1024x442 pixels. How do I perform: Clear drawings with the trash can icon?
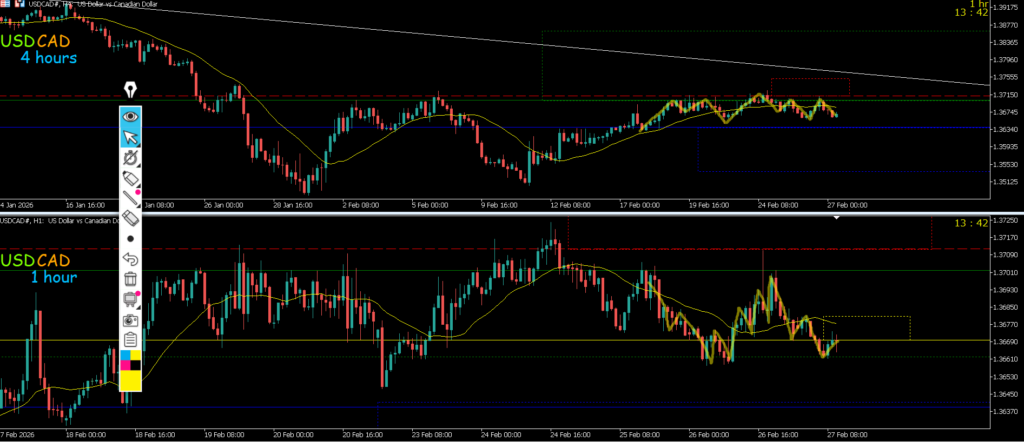coord(130,279)
